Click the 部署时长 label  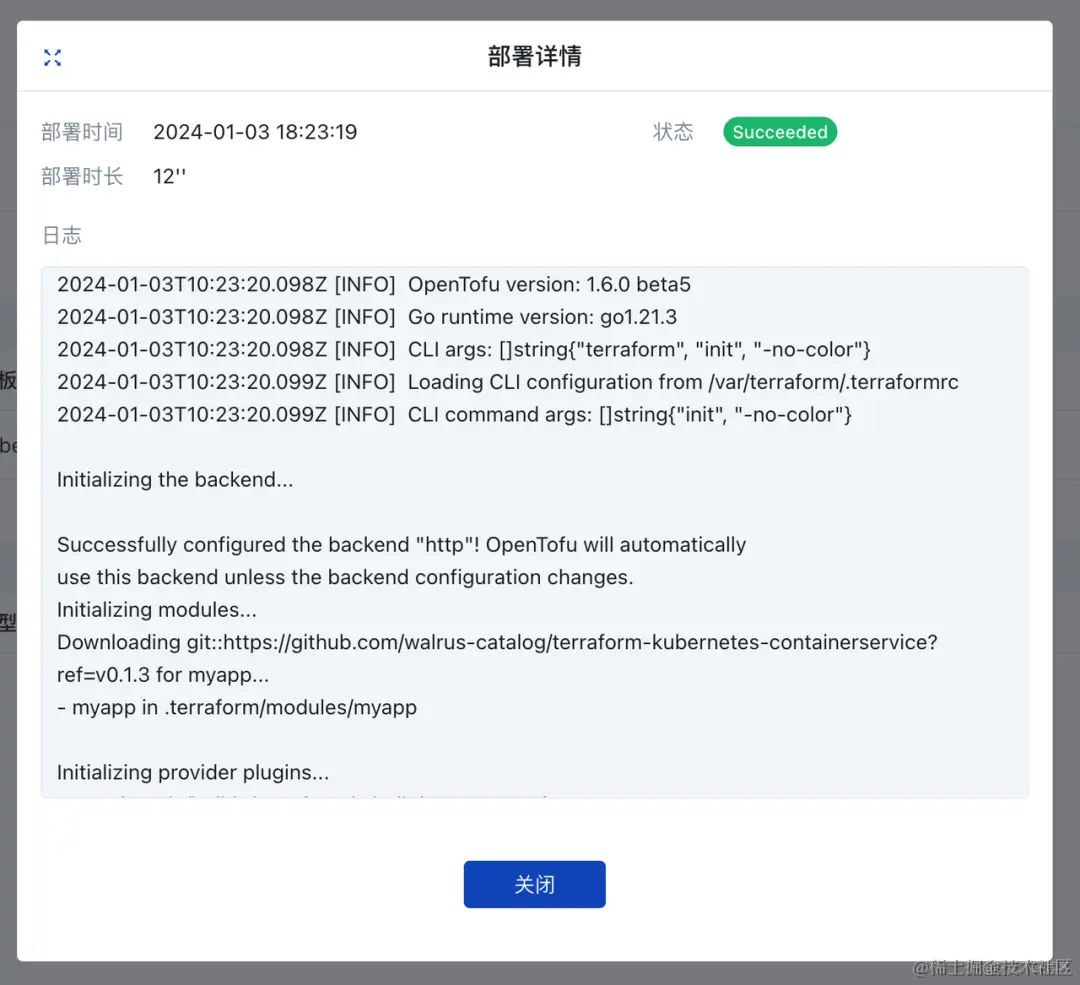coord(82,176)
